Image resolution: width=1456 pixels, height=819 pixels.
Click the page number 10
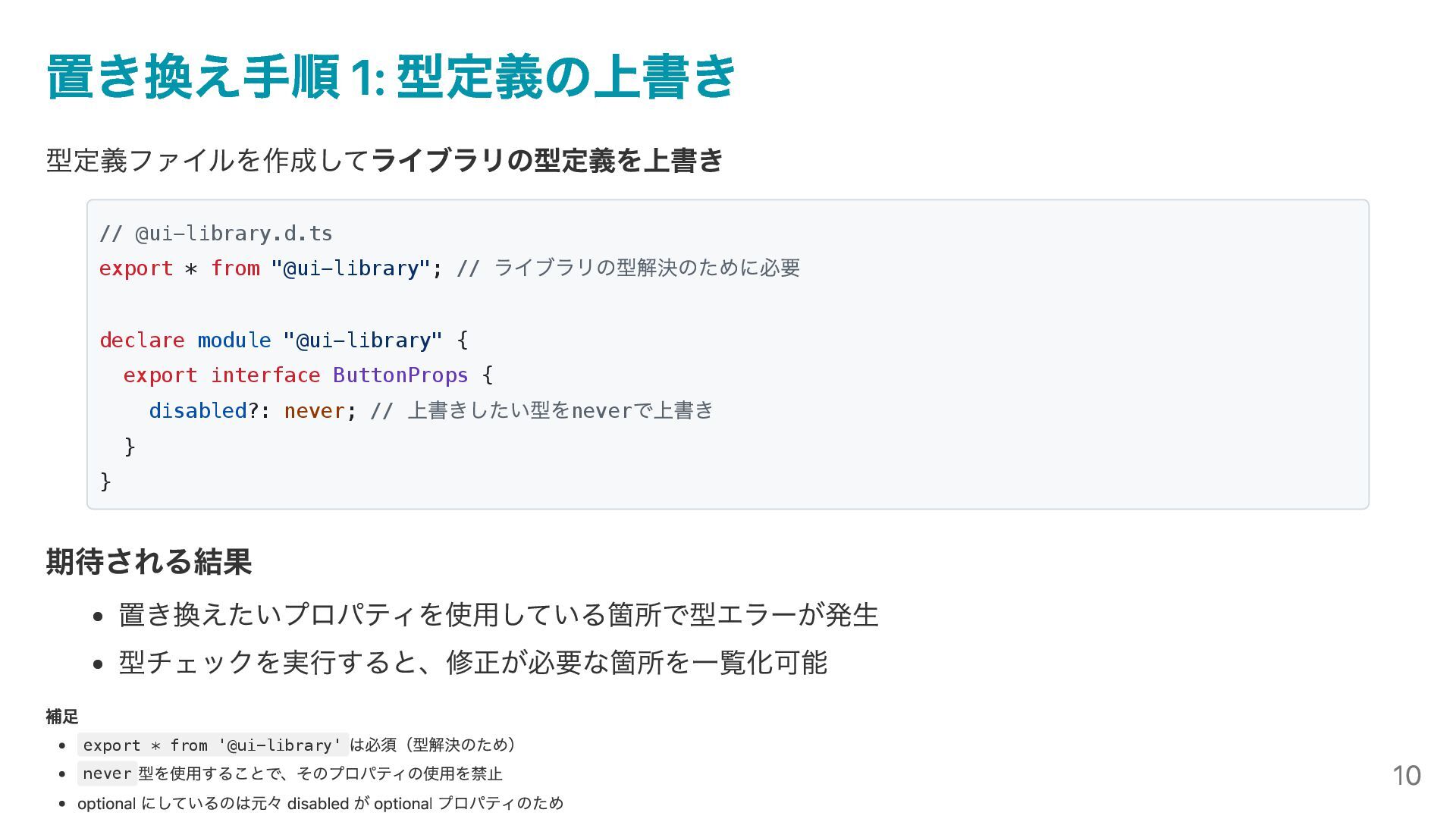coord(1406,776)
